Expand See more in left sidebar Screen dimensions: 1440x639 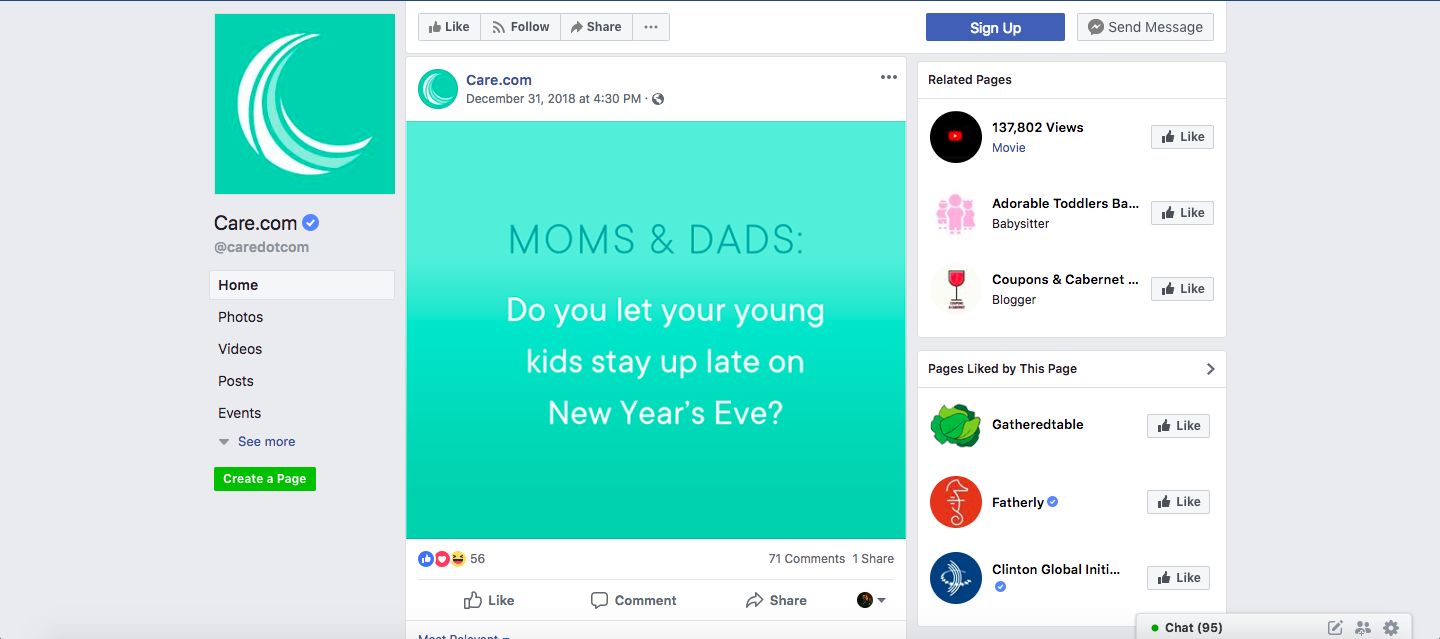tap(257, 442)
